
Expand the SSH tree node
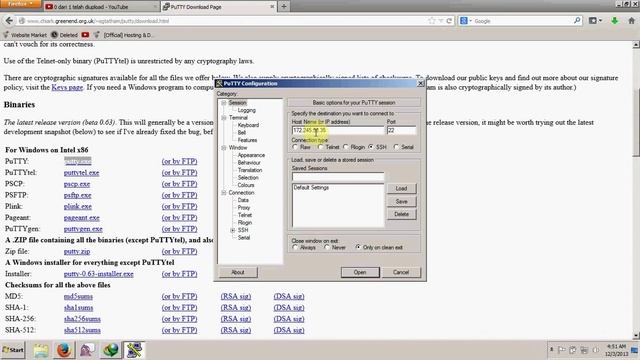[x=233, y=230]
